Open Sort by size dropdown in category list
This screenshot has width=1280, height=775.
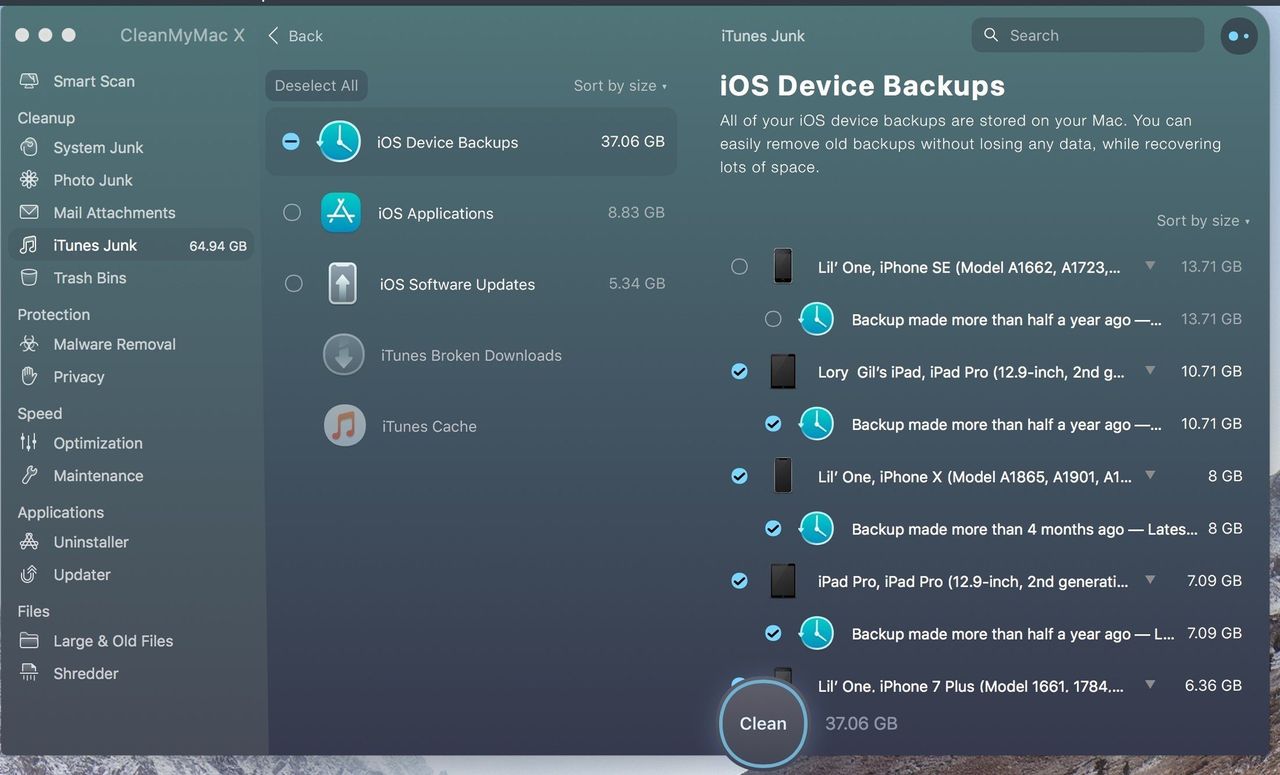pos(620,86)
